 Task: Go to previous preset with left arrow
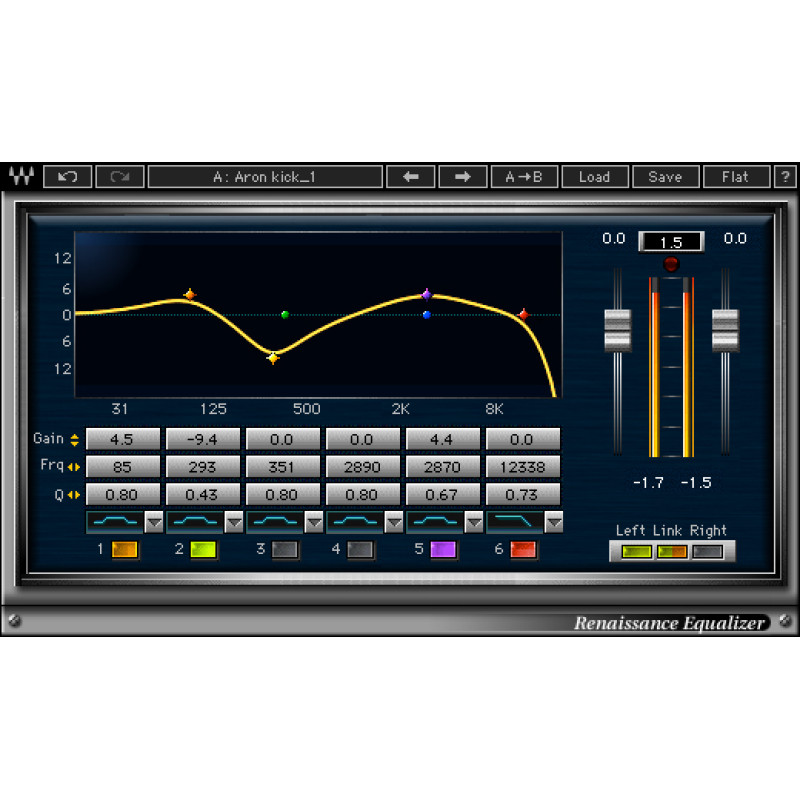[411, 177]
